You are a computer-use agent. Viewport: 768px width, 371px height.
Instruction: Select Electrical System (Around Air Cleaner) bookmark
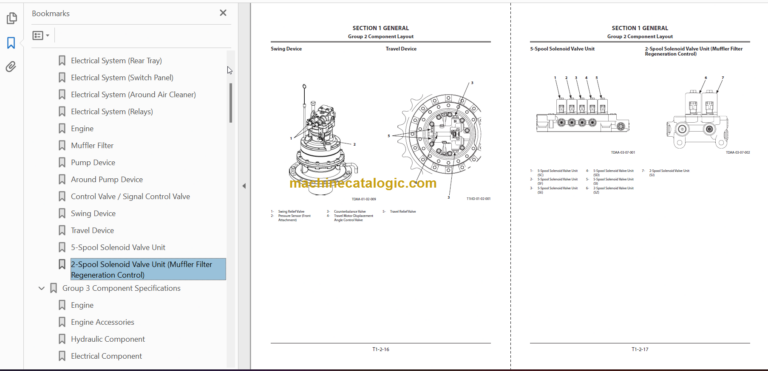[133, 95]
